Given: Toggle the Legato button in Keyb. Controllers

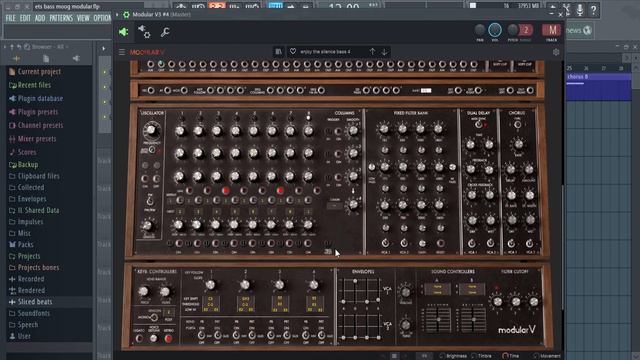Looking at the screenshot, I should click(139, 338).
